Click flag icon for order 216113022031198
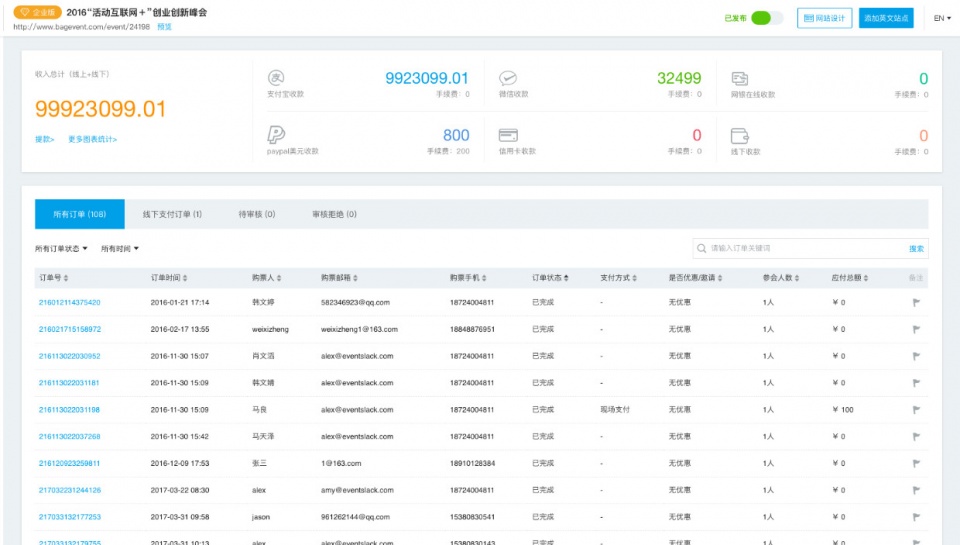 [x=916, y=410]
